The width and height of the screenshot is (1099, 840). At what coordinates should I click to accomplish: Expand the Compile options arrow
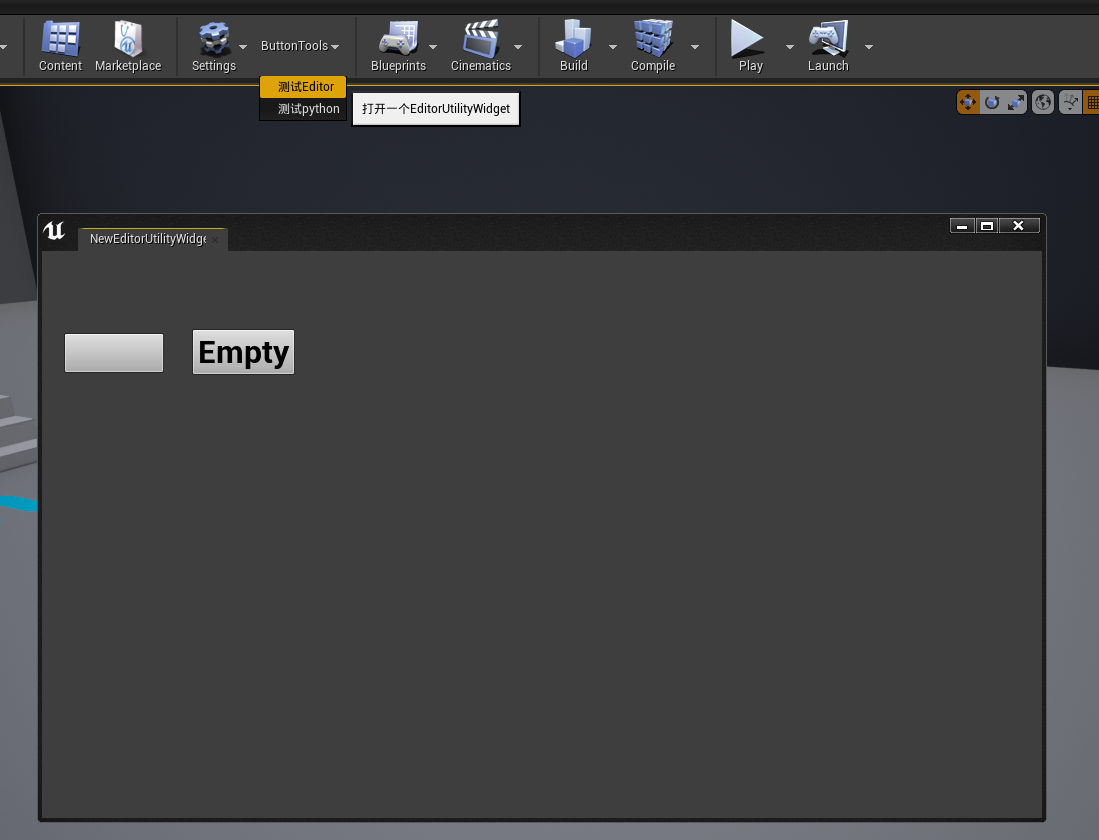(695, 47)
